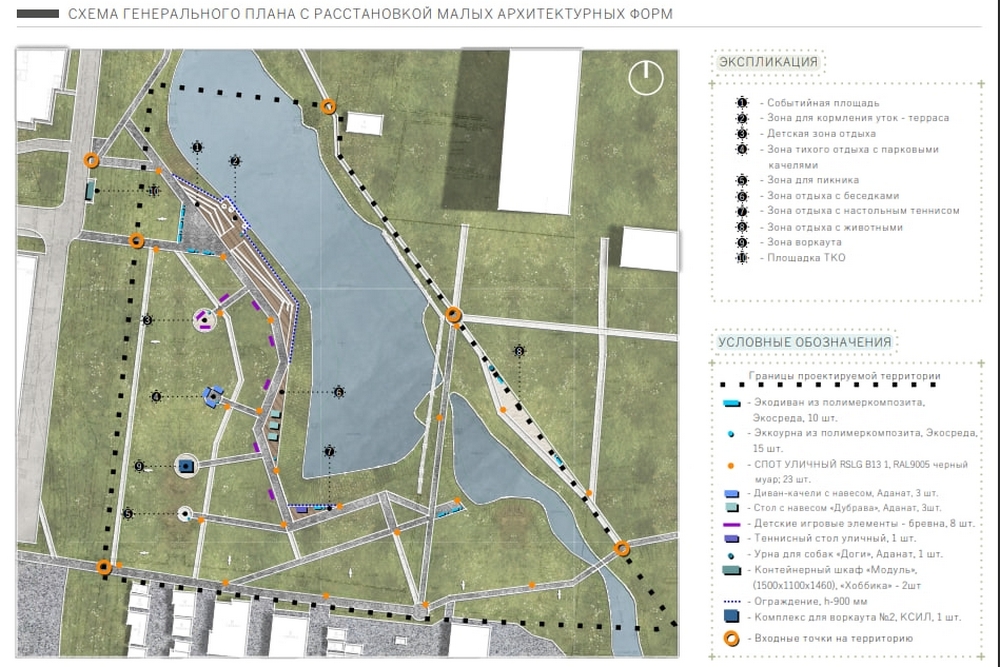The width and height of the screenshot is (1000, 667).
Task: Click the purple line legend swatch for бревна
Action: pyautogui.click(x=733, y=523)
